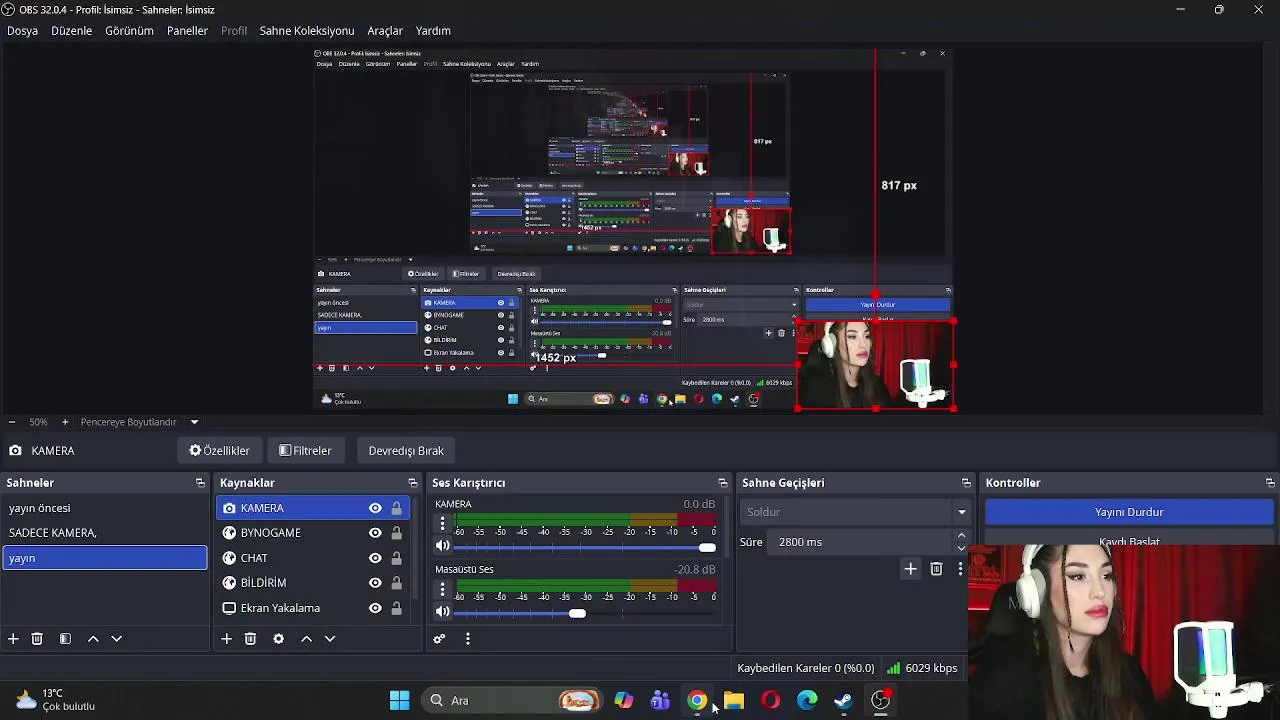Screen dimensions: 1280x720
Task: Zoom in the preview with the plus icon
Action: [x=65, y=422]
